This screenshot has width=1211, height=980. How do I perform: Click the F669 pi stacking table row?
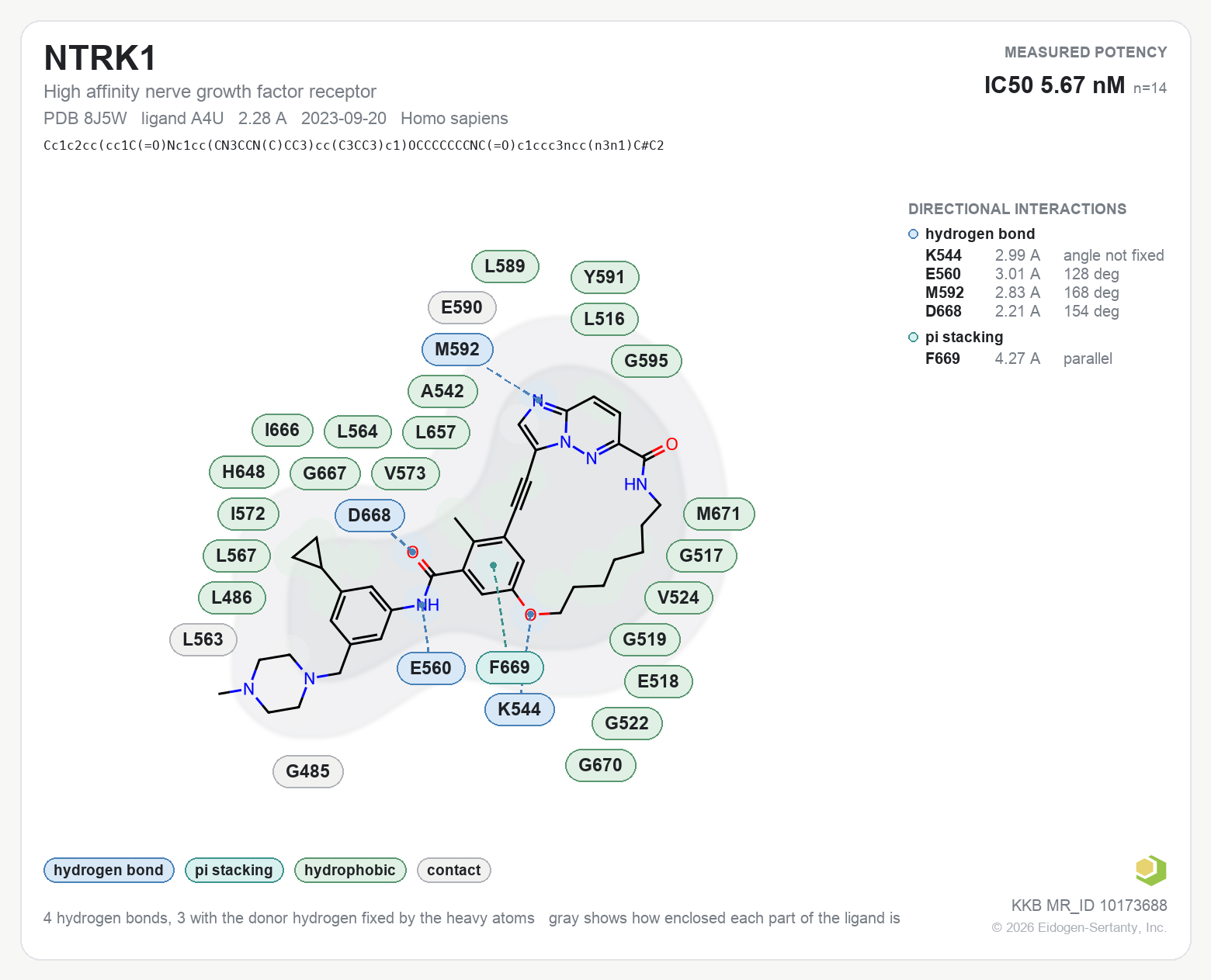coord(1018,358)
